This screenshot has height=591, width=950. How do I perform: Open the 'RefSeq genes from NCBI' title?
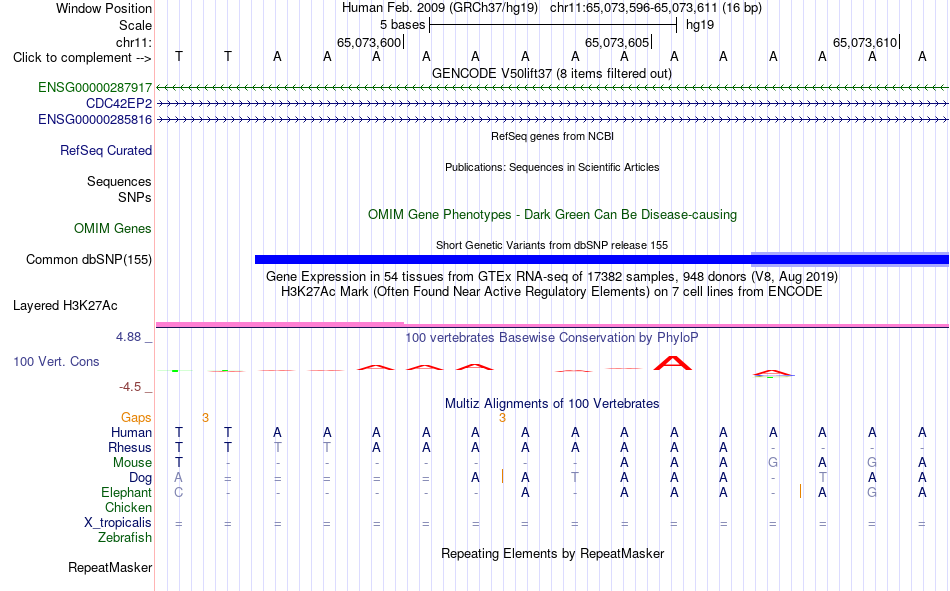coord(553,136)
